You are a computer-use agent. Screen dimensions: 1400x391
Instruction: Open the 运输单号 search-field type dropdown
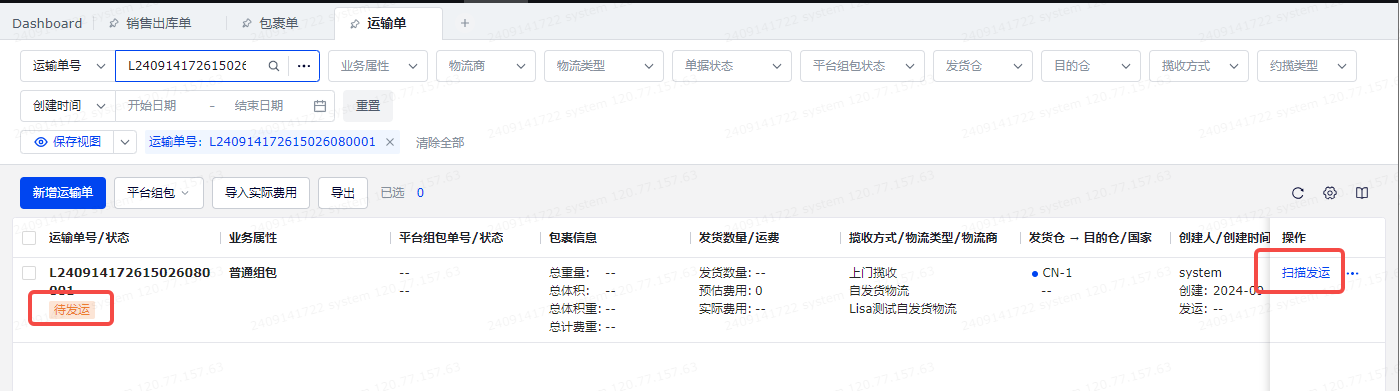tap(68, 65)
